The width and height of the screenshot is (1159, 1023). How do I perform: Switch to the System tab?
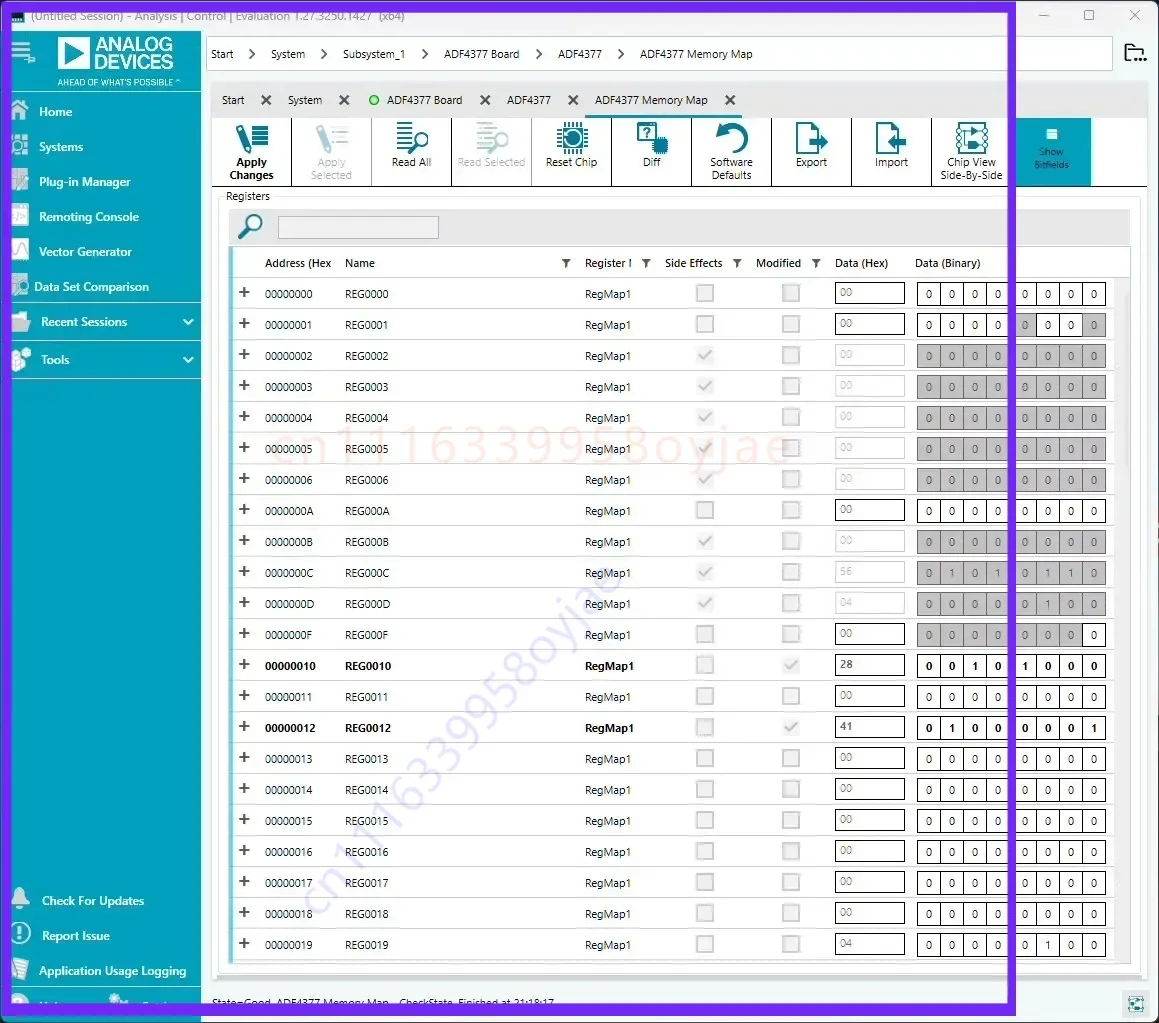[305, 100]
